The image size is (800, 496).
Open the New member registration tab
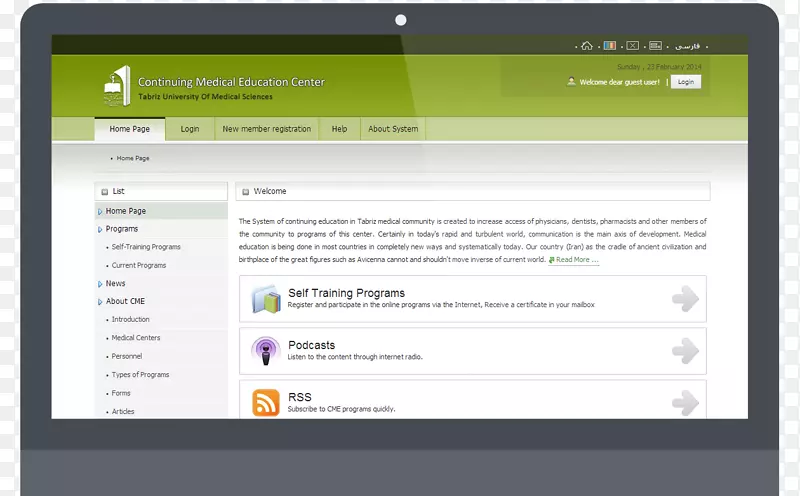coord(266,129)
